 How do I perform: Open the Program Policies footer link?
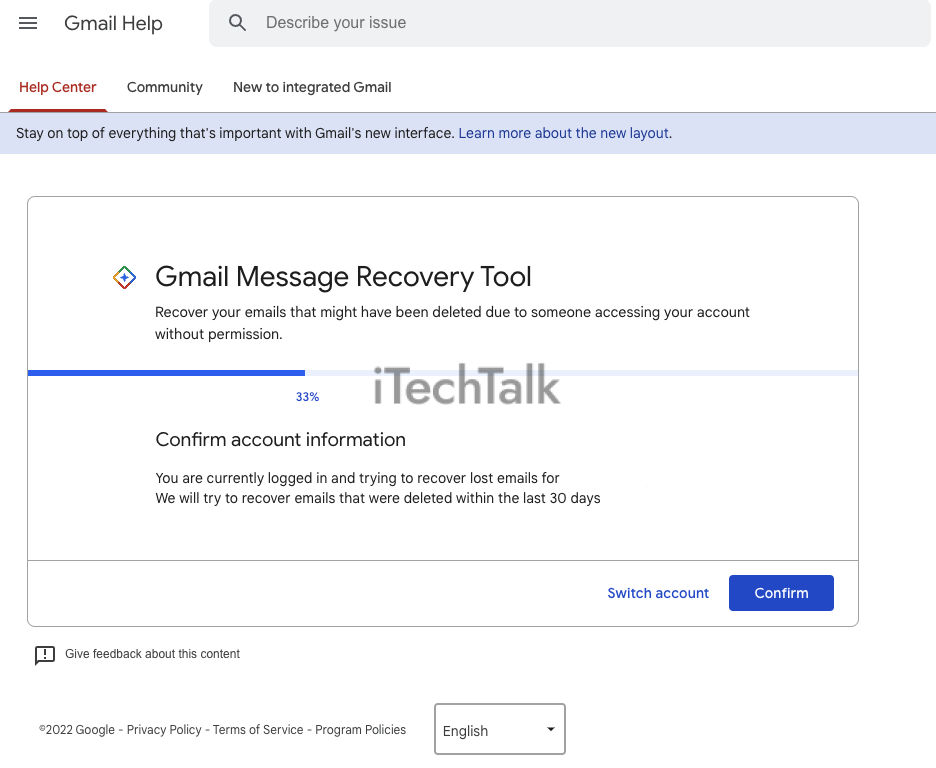click(360, 730)
